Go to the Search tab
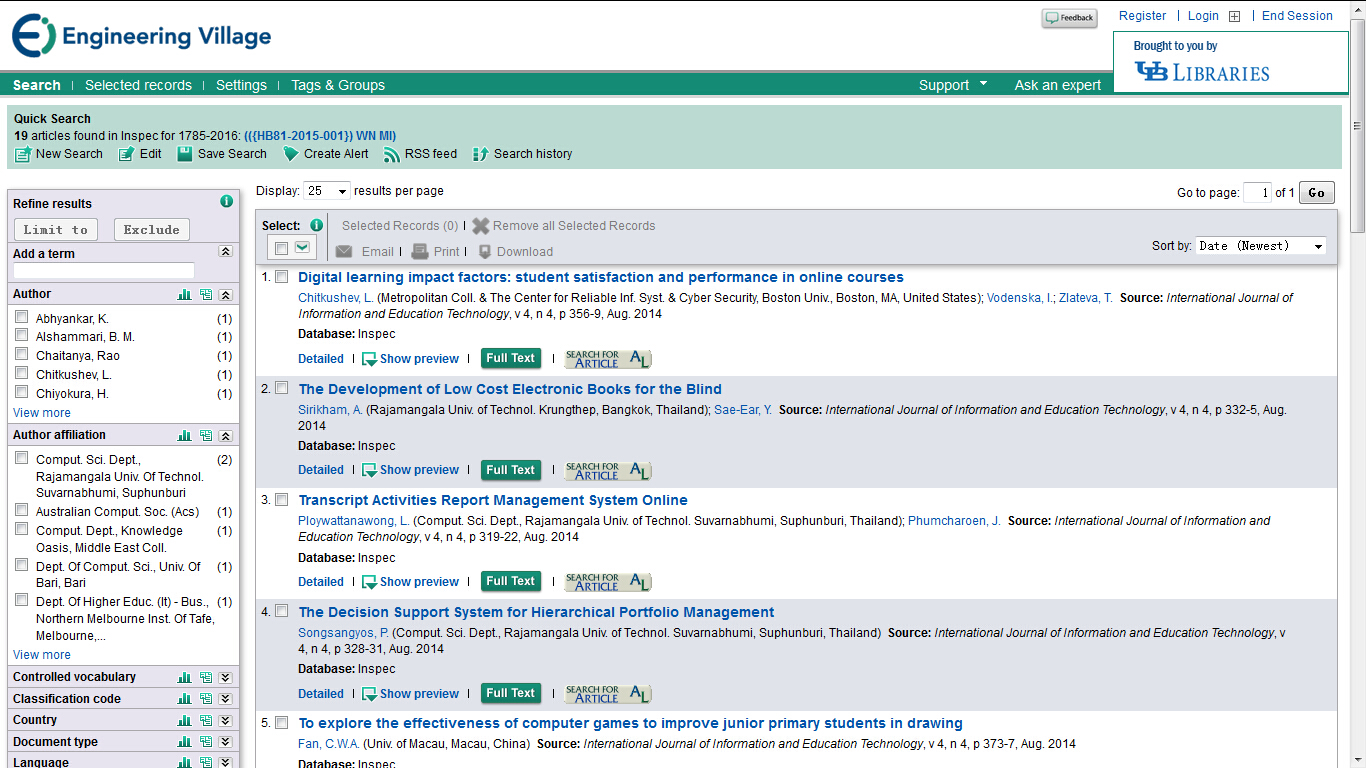Screen dimensions: 1366x768 tap(37, 85)
